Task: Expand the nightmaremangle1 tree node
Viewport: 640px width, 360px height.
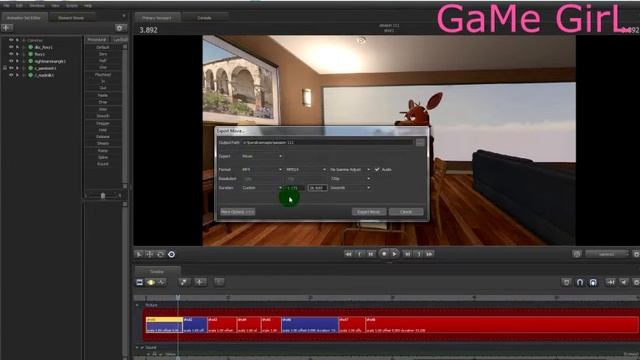Action: [24, 61]
